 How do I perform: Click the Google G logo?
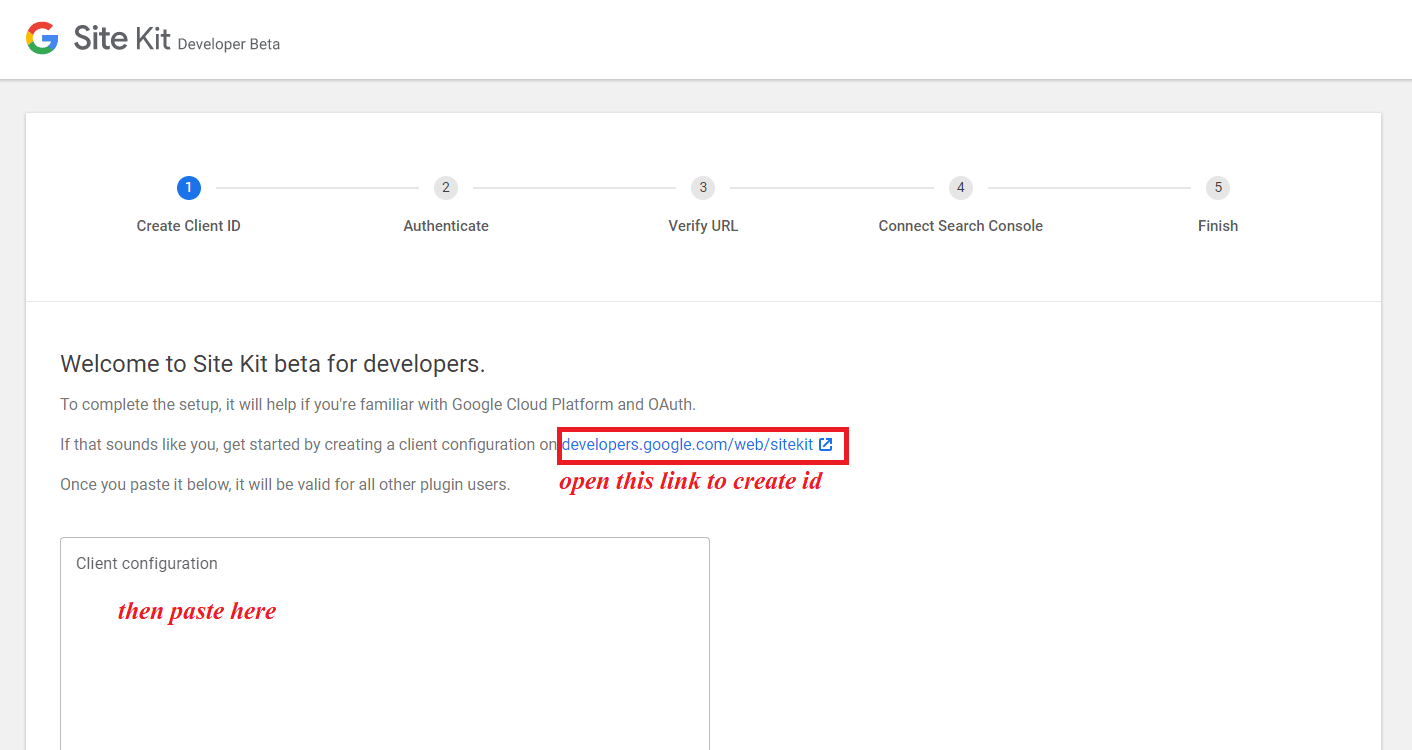(42, 39)
